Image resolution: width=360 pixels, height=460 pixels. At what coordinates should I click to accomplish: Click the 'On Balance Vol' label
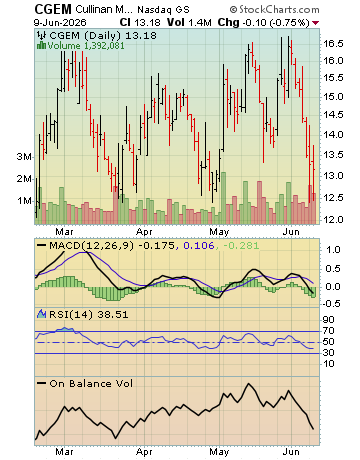91,383
